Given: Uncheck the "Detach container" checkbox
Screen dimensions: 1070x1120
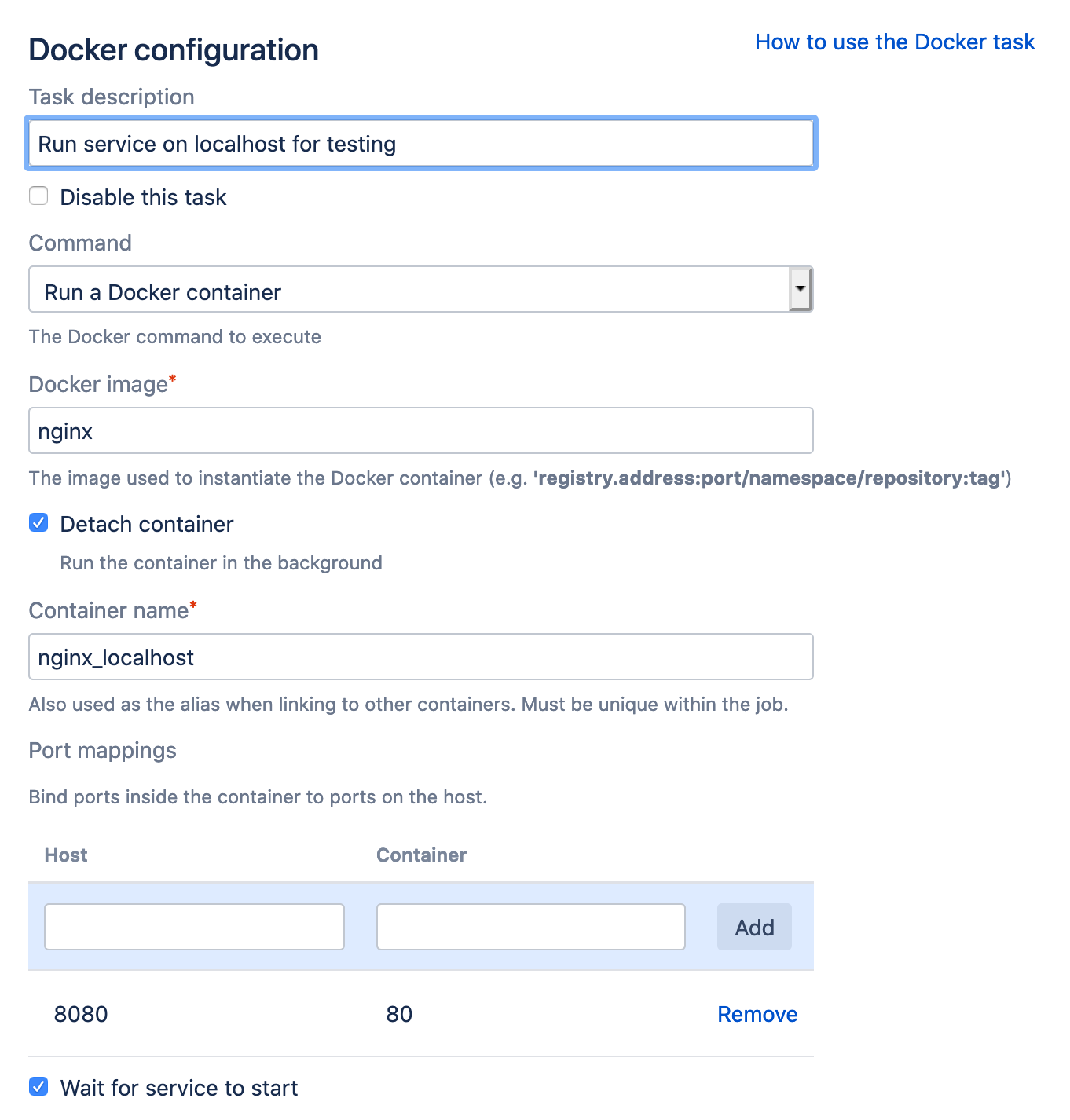Looking at the screenshot, I should point(38,523).
